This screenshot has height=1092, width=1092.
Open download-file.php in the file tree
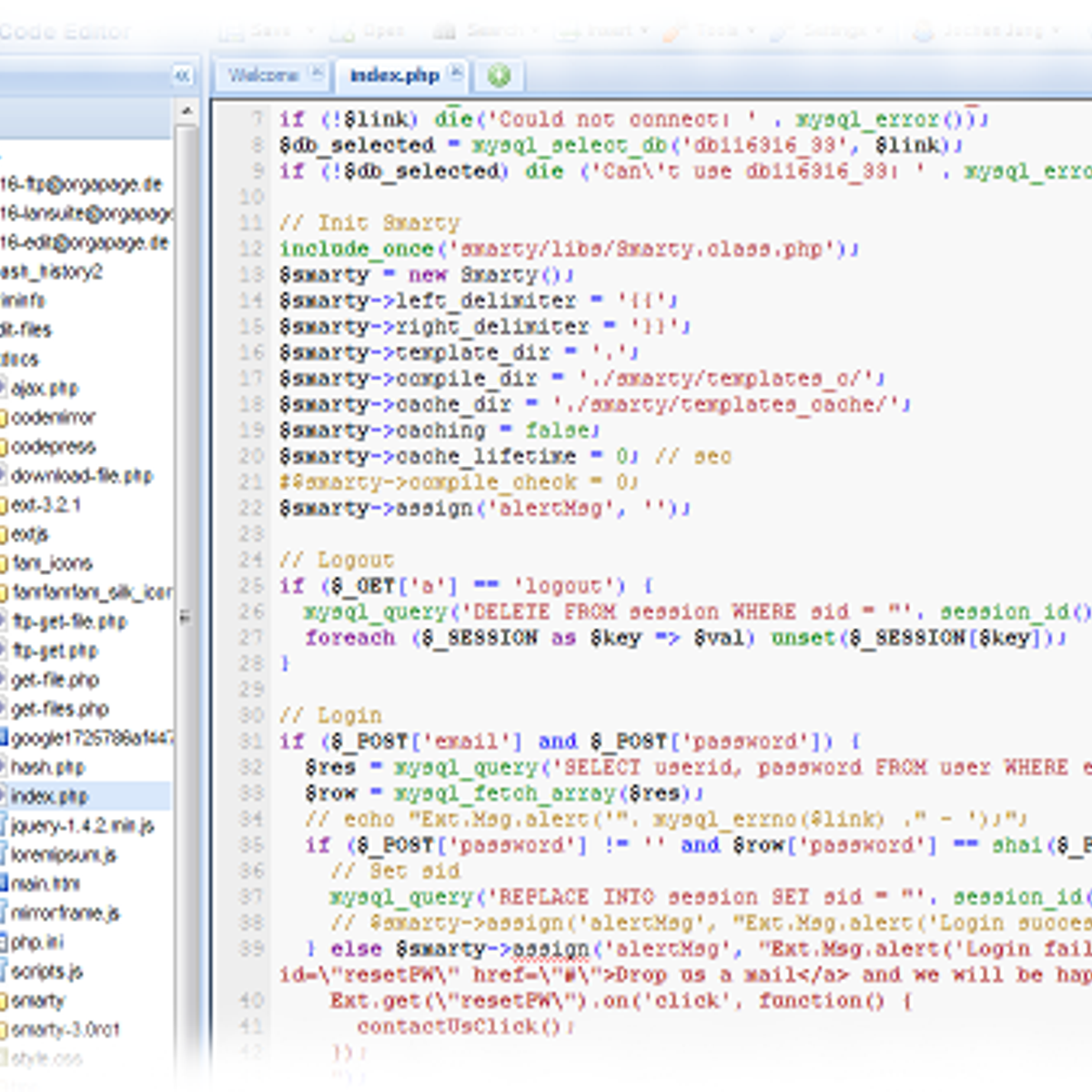point(81,476)
